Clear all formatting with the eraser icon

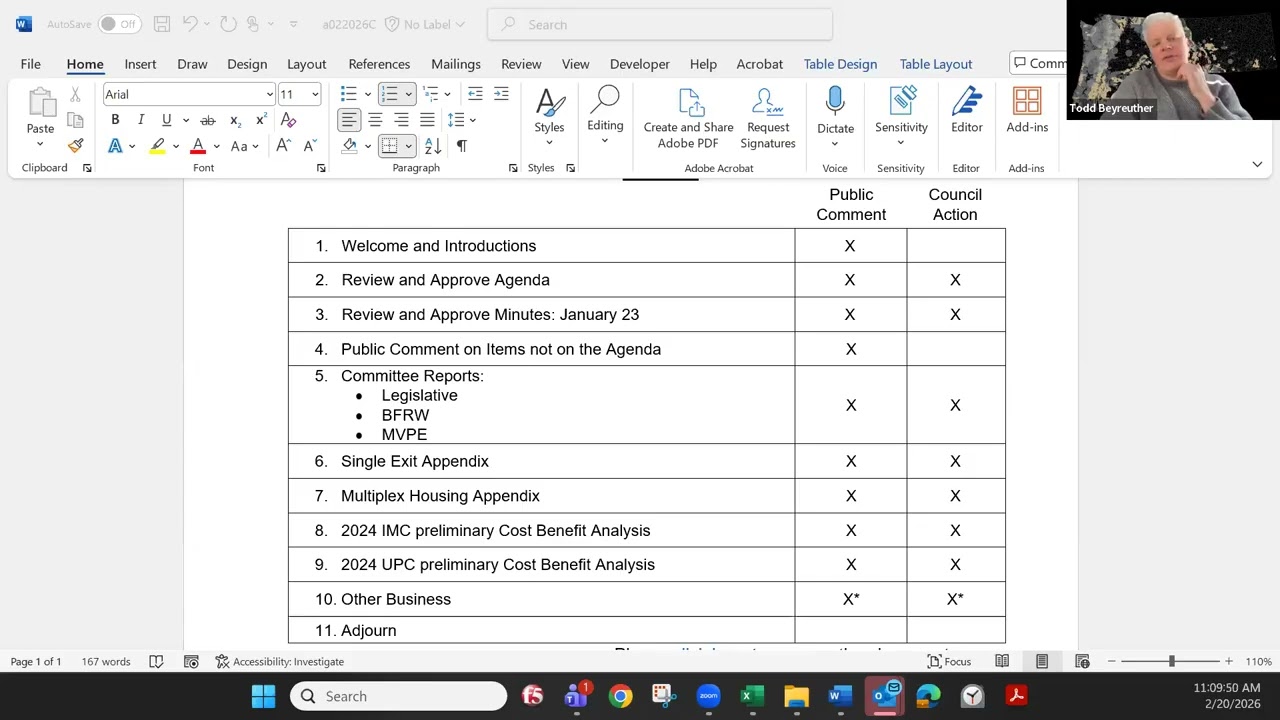[x=289, y=120]
